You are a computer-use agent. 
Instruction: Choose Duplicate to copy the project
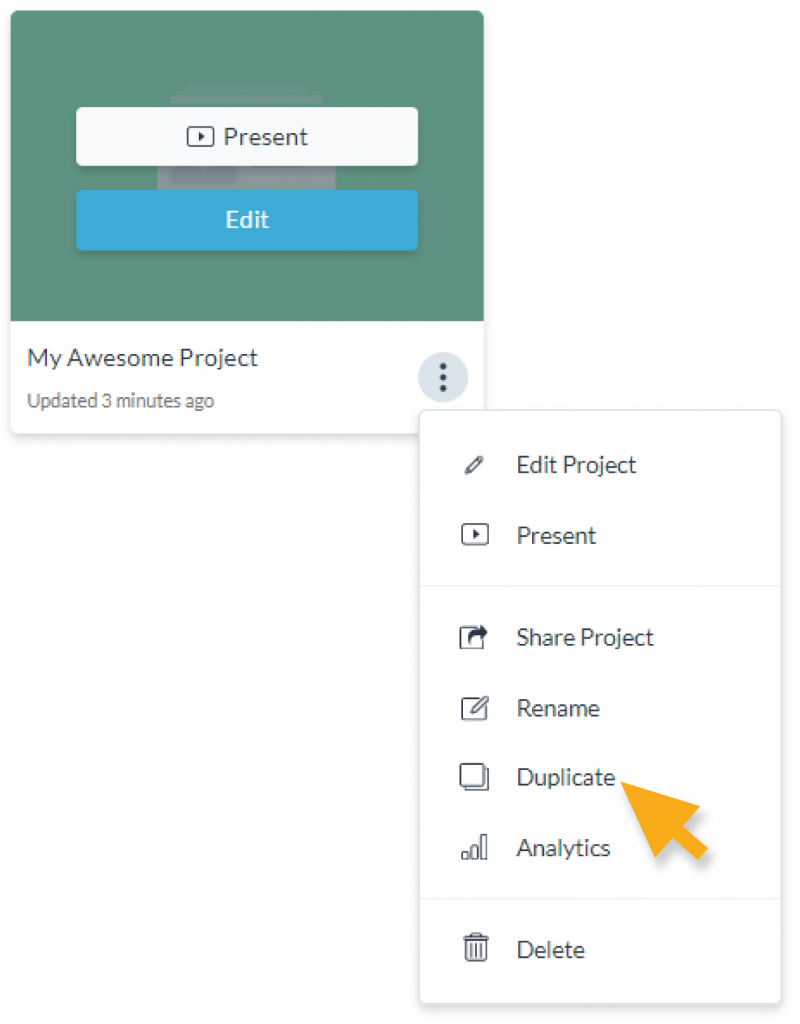tap(565, 776)
